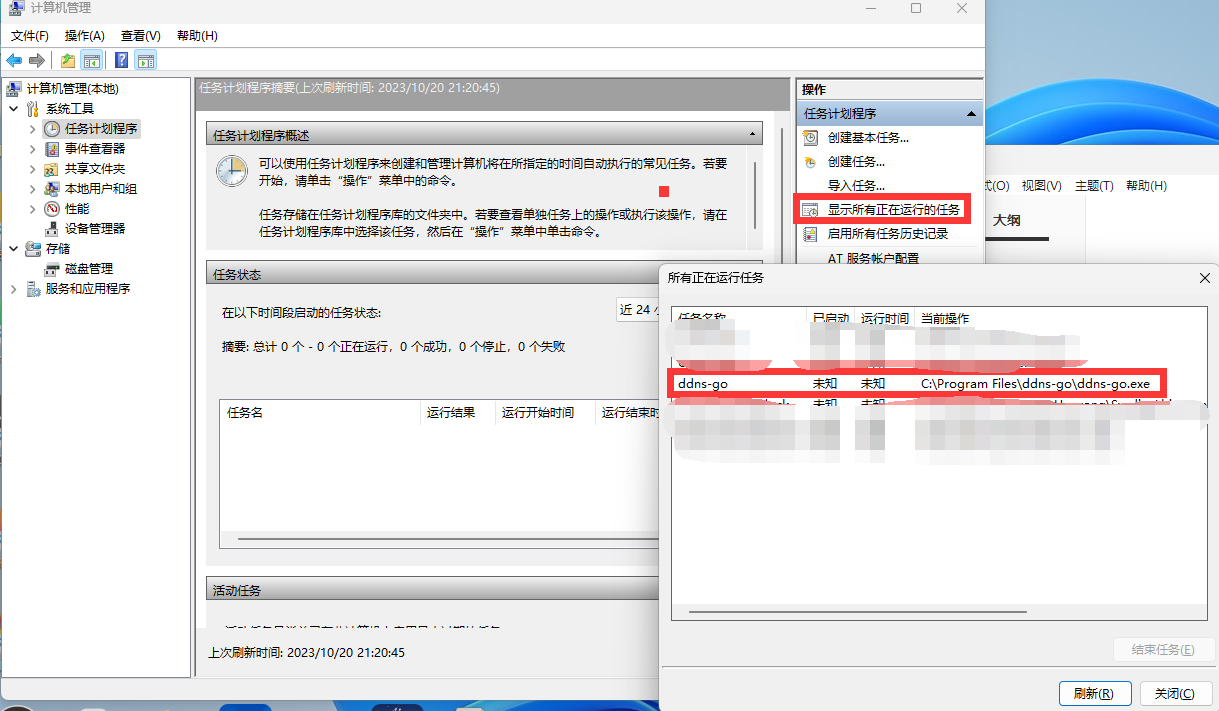The image size is (1219, 711).
Task: Click the 创建任务 icon in actions pane
Action: pyautogui.click(x=811, y=162)
